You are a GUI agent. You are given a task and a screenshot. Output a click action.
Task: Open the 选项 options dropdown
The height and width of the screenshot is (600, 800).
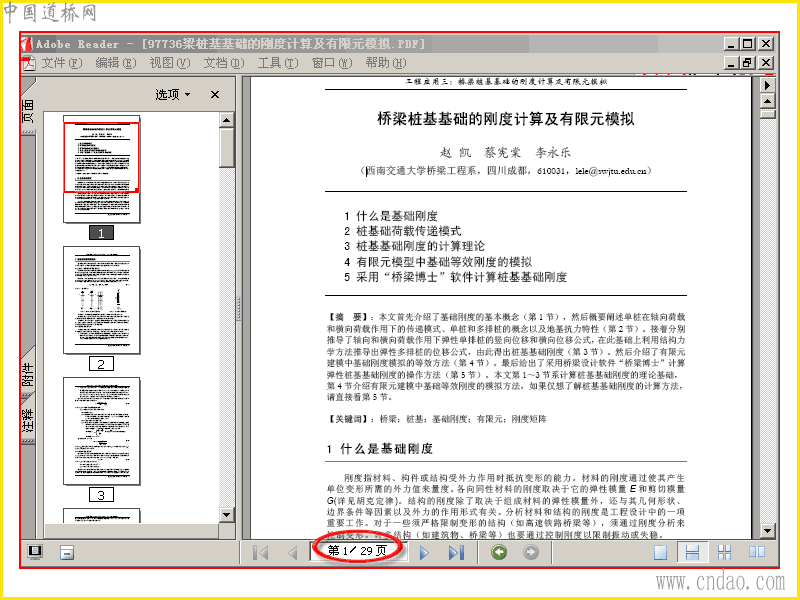point(172,94)
